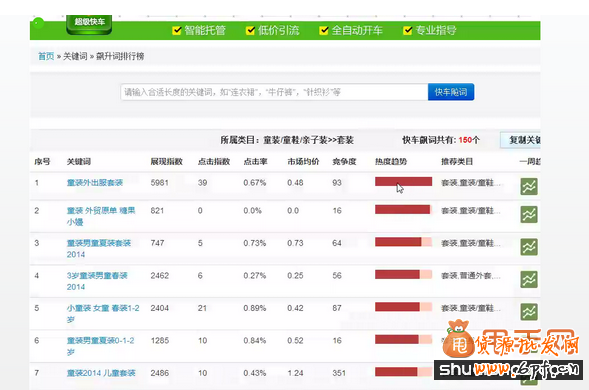Toggle the 低价引流 checkmark
This screenshot has width=589, height=390.
[250, 30]
